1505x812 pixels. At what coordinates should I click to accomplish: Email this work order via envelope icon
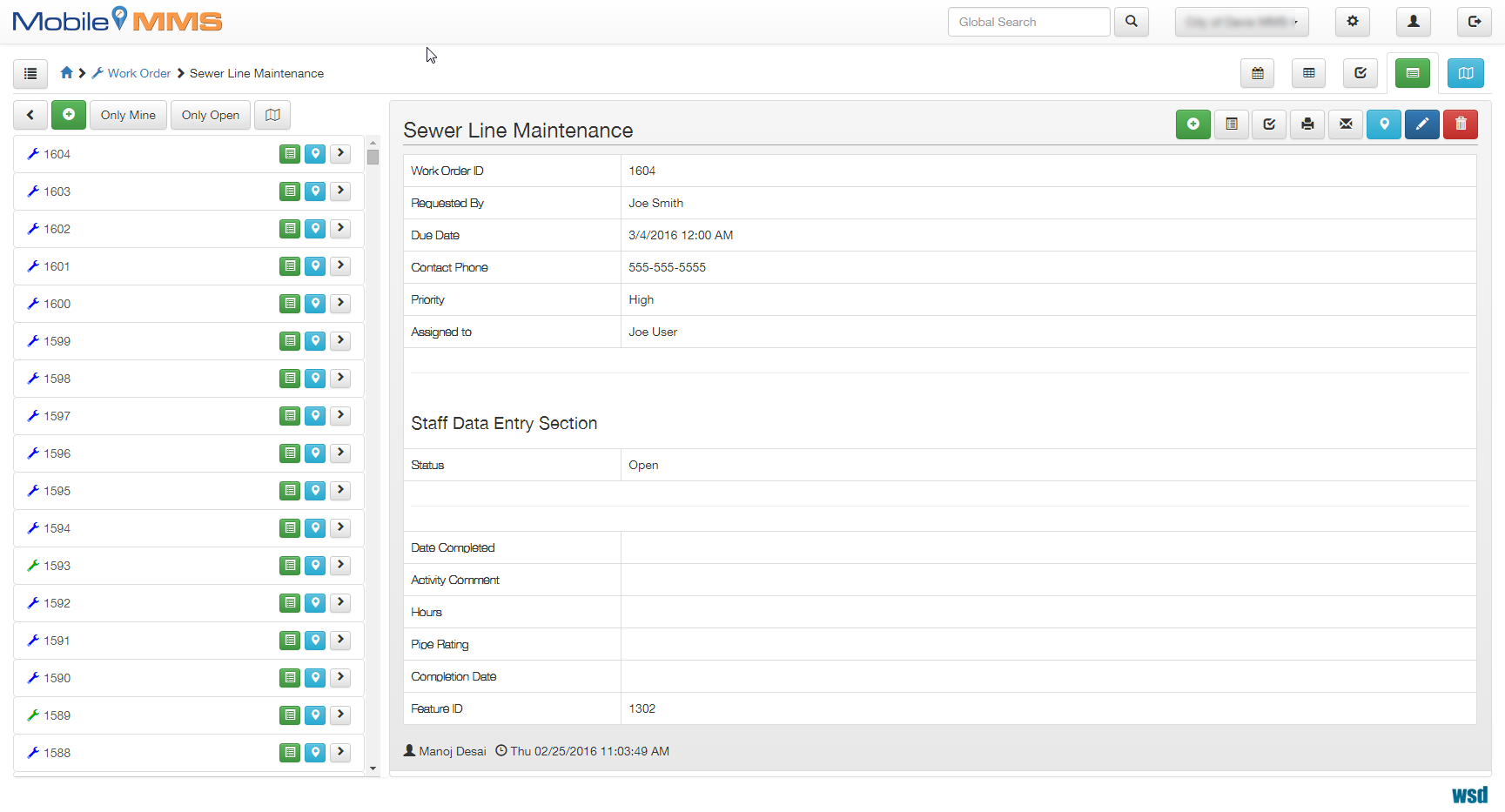(1346, 124)
